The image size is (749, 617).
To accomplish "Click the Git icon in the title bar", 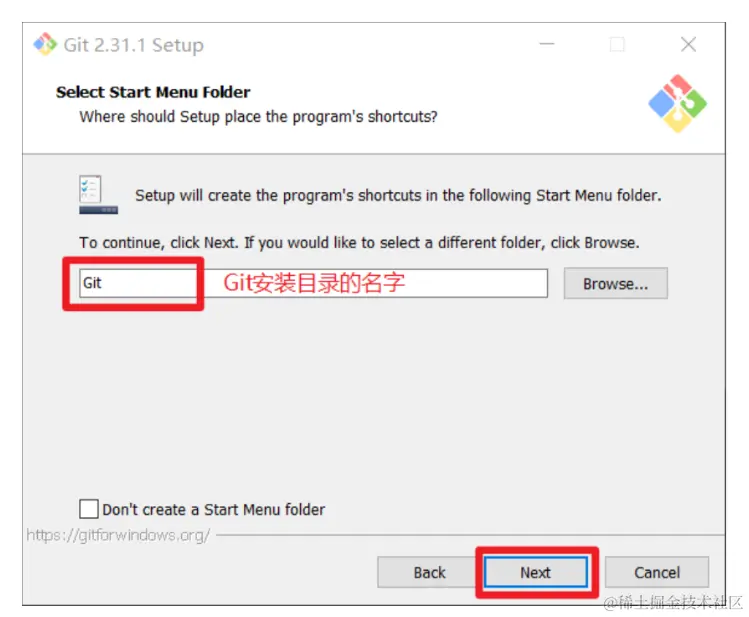I will point(45,44).
